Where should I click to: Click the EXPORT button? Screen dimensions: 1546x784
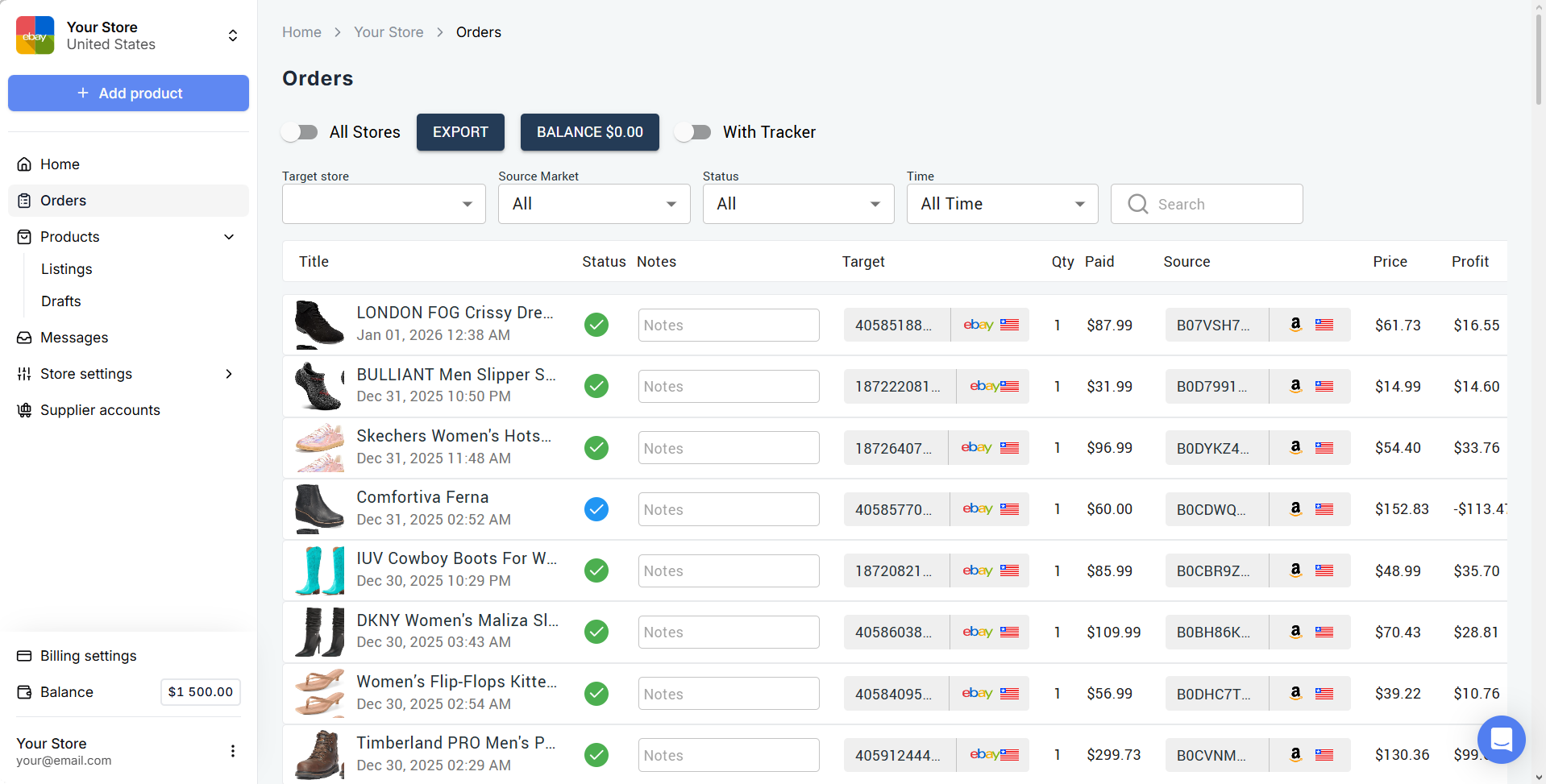coord(460,132)
